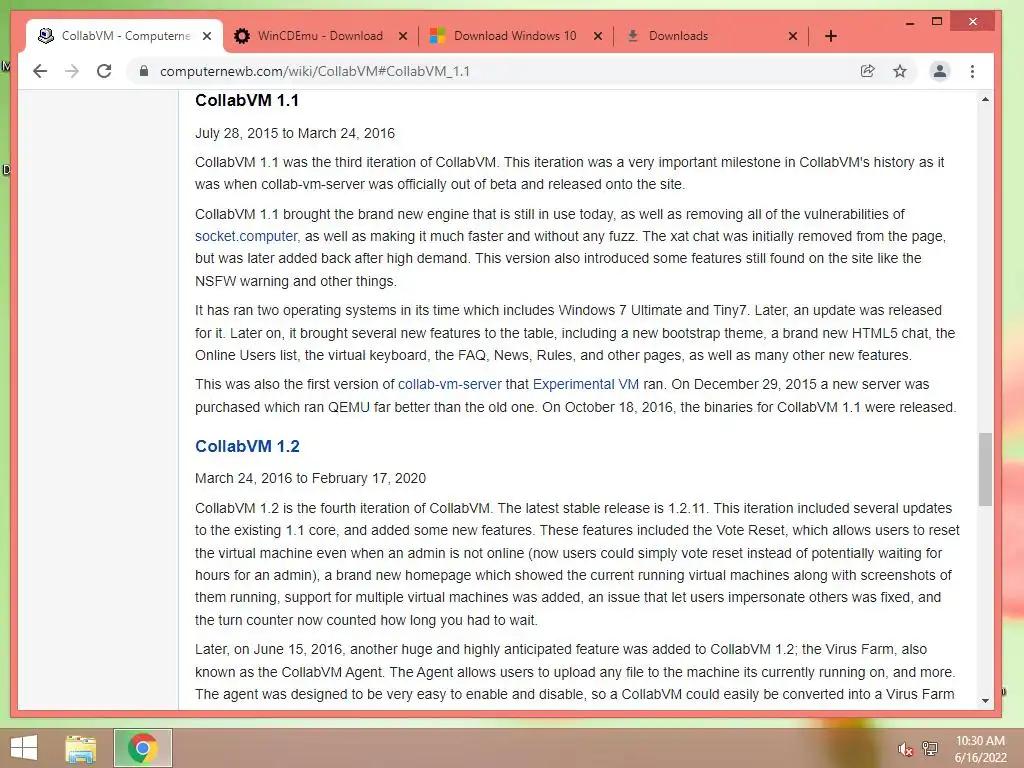Click the browser forward arrow

pyautogui.click(x=72, y=71)
